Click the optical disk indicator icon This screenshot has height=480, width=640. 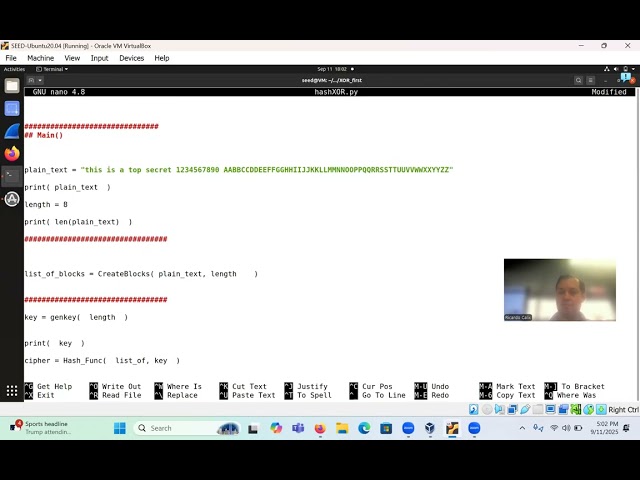click(487, 409)
